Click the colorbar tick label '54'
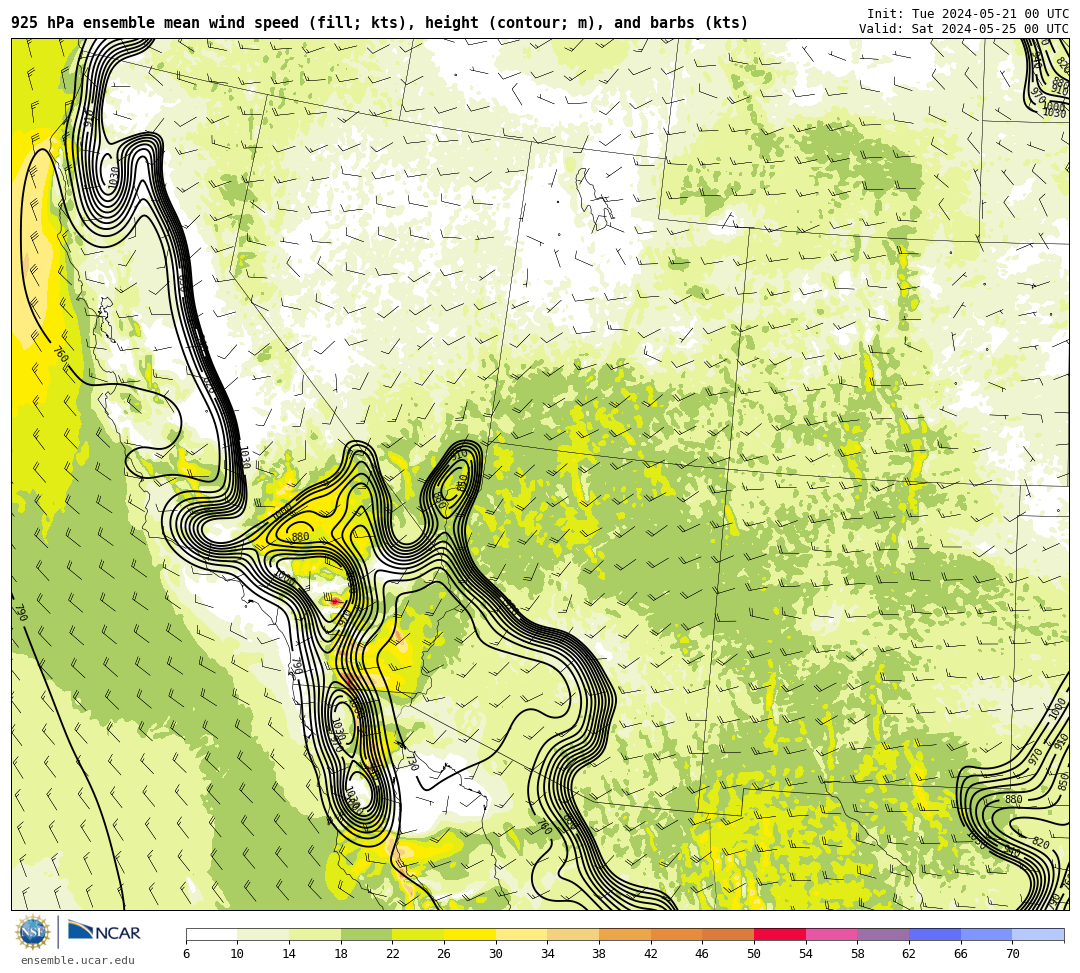Image resolution: width=1080 pixels, height=973 pixels. [x=806, y=954]
